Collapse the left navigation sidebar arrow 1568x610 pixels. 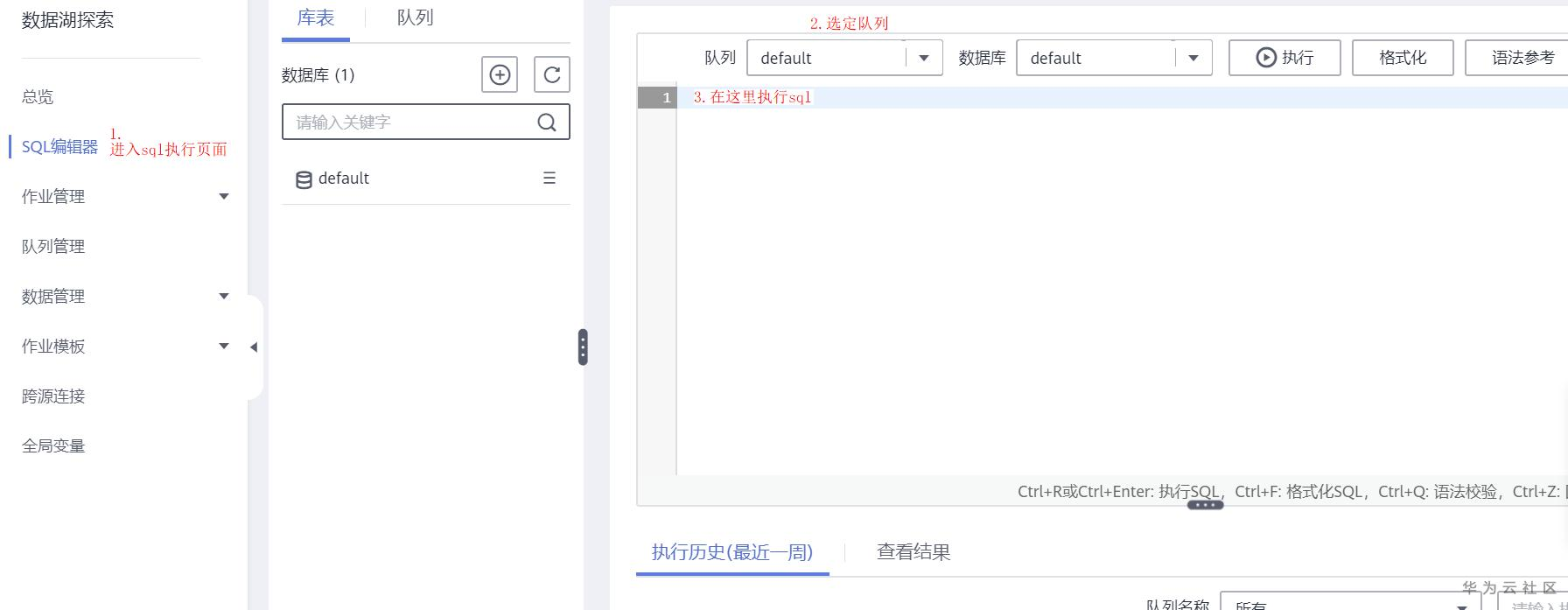pos(254,347)
